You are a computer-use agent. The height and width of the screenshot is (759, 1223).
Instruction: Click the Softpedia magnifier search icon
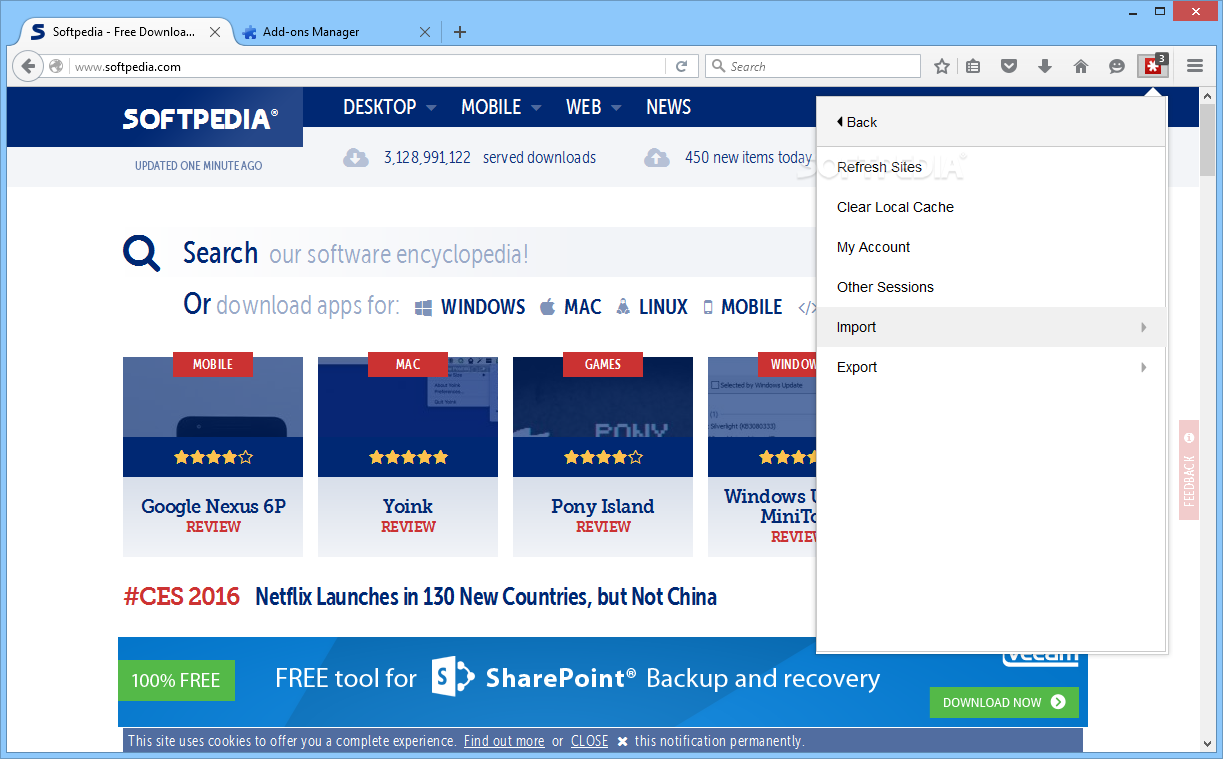[x=142, y=253]
